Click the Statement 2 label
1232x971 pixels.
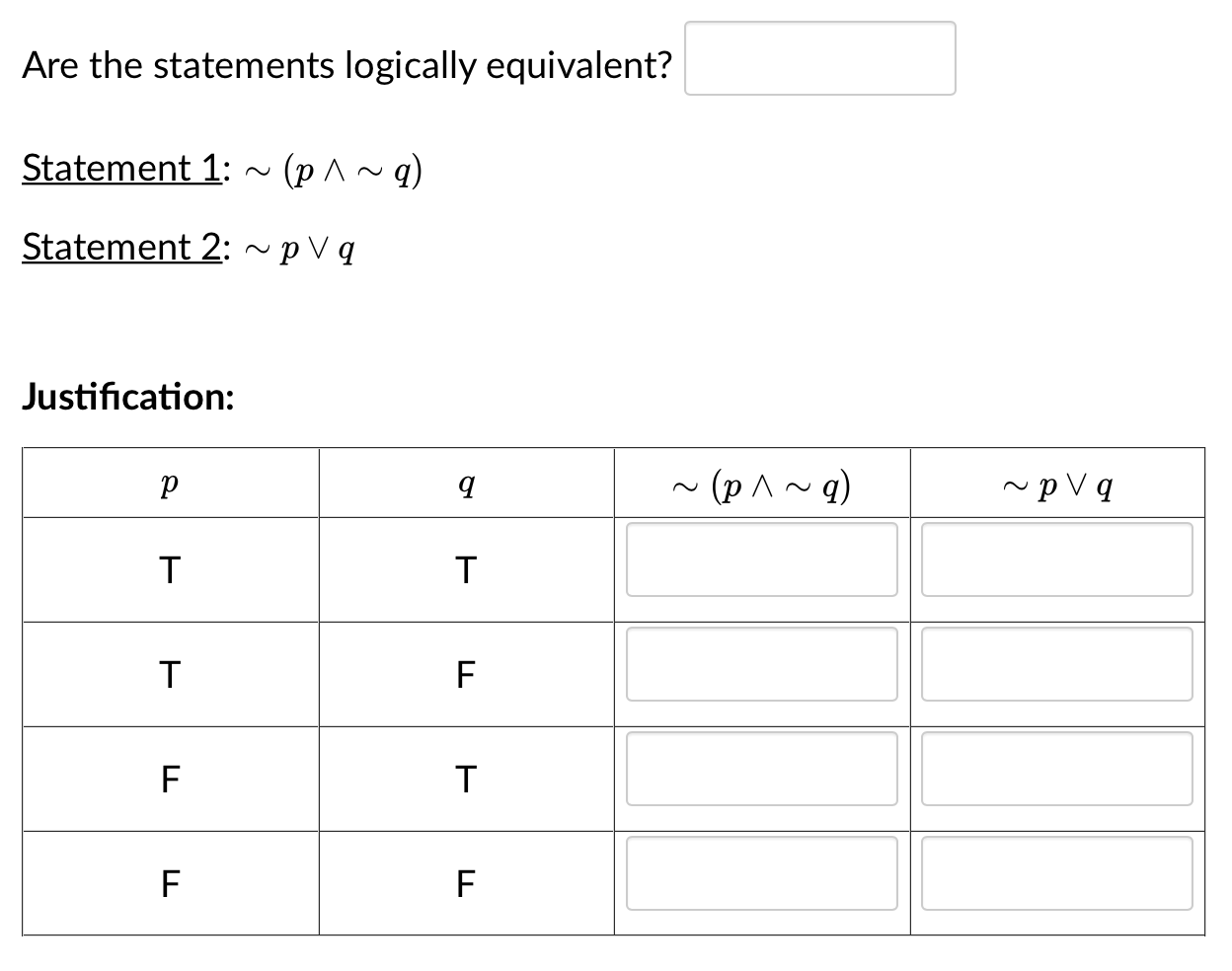click(120, 248)
